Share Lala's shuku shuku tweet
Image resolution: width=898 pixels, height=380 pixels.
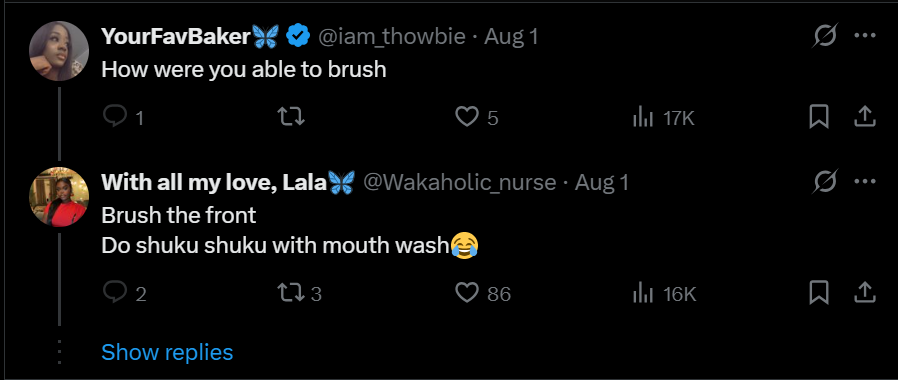[865, 293]
